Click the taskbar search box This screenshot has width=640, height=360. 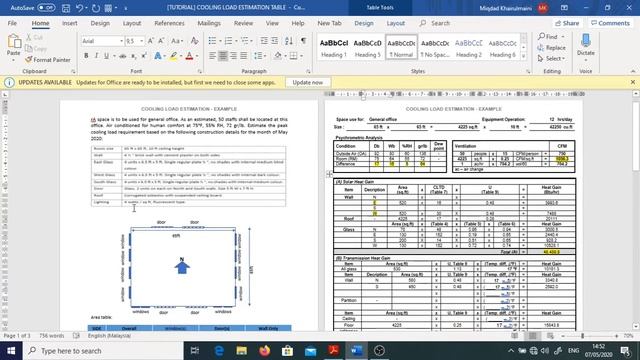(103, 351)
